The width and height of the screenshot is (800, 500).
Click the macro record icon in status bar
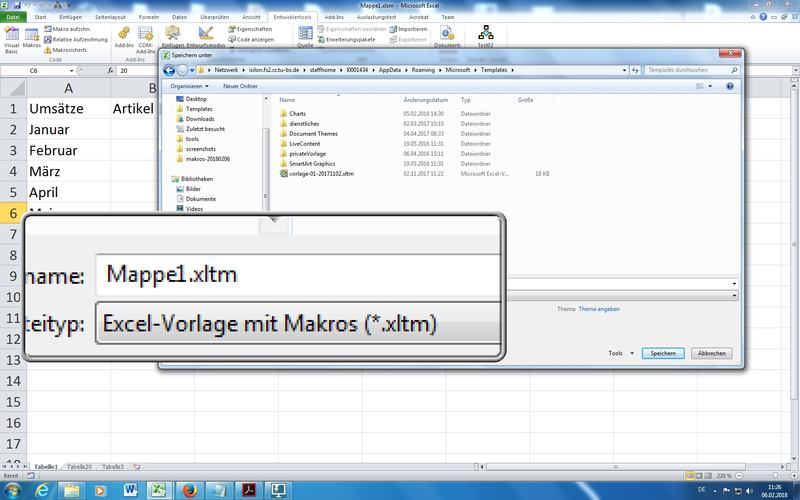(31, 476)
